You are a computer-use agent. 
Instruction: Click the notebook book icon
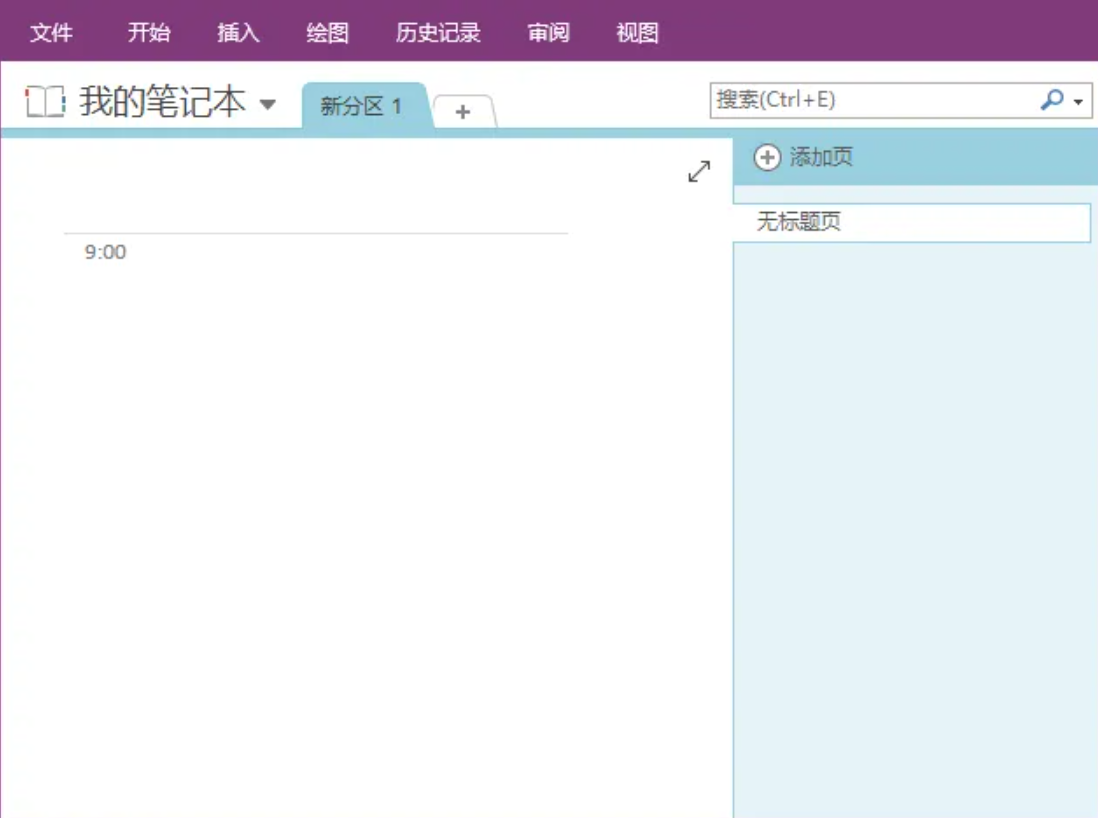46,102
